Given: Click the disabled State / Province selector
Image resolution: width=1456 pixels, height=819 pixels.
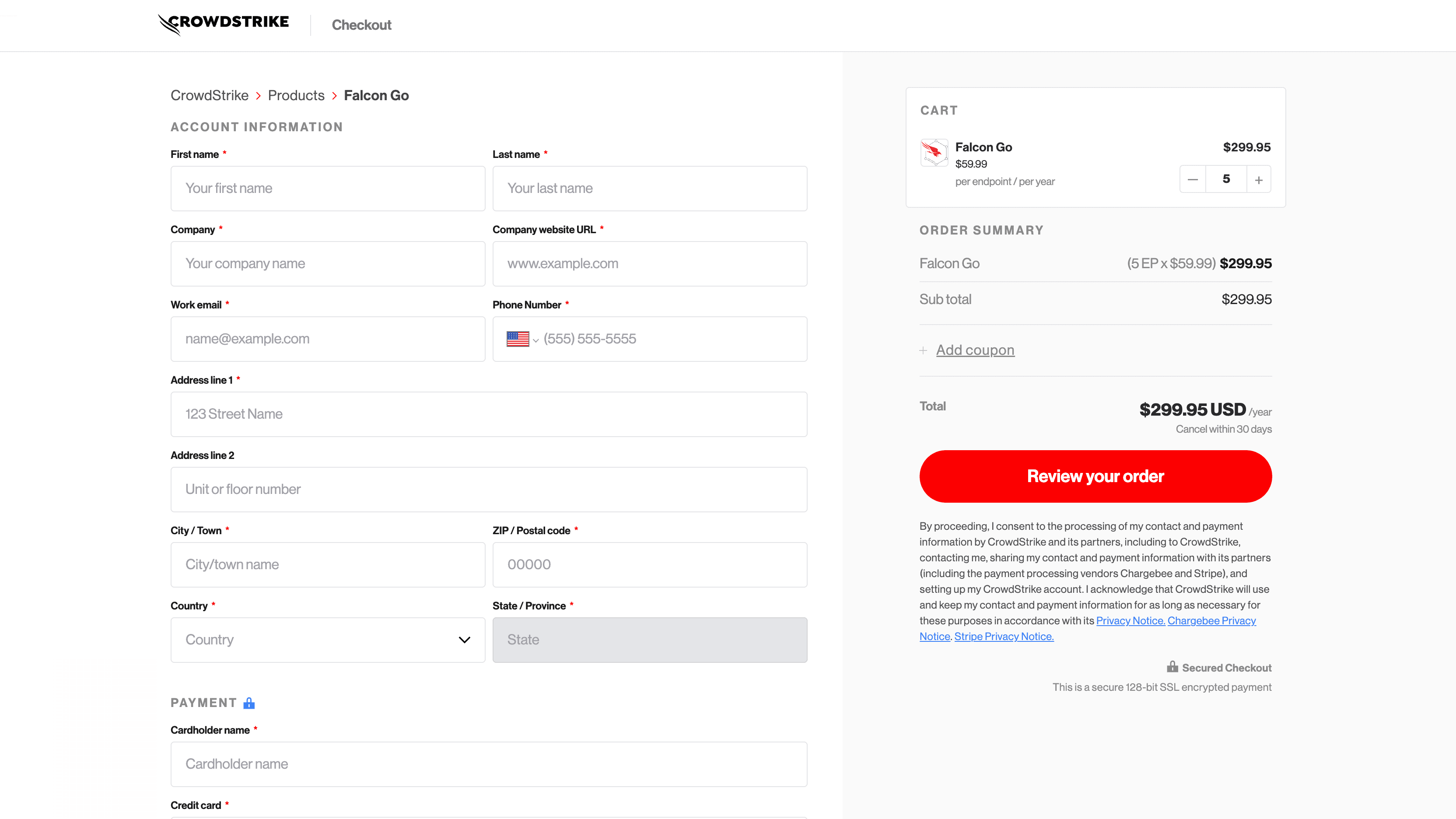Looking at the screenshot, I should [650, 639].
